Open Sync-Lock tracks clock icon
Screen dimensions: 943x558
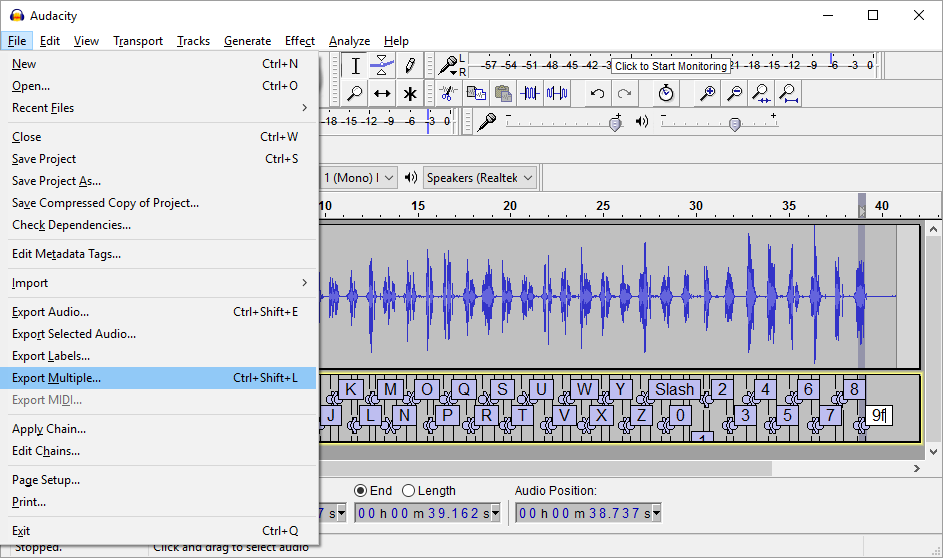pyautogui.click(x=666, y=93)
